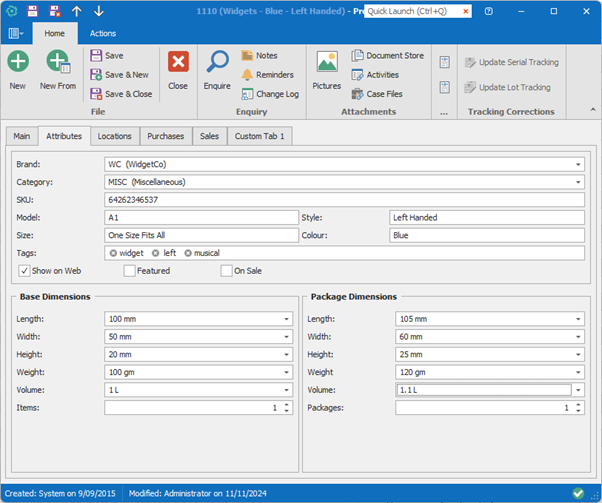Expand the Base Dimensions Length dropdown
This screenshot has width=602, height=503.
point(286,320)
